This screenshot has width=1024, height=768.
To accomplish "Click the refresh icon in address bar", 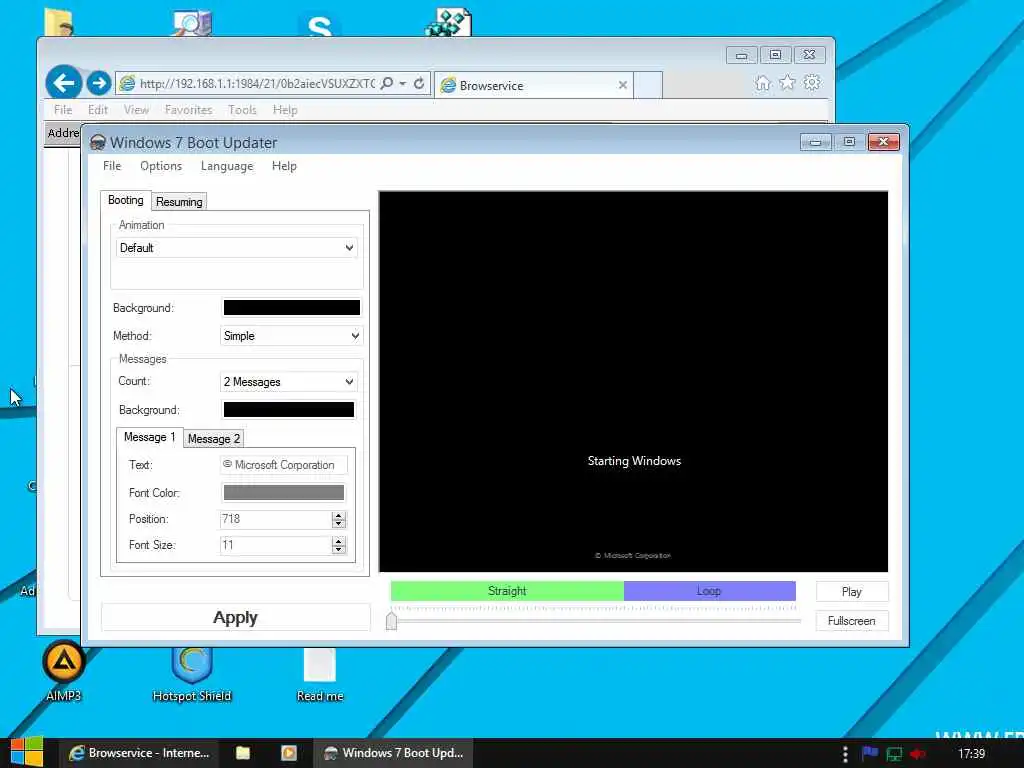I will (419, 84).
